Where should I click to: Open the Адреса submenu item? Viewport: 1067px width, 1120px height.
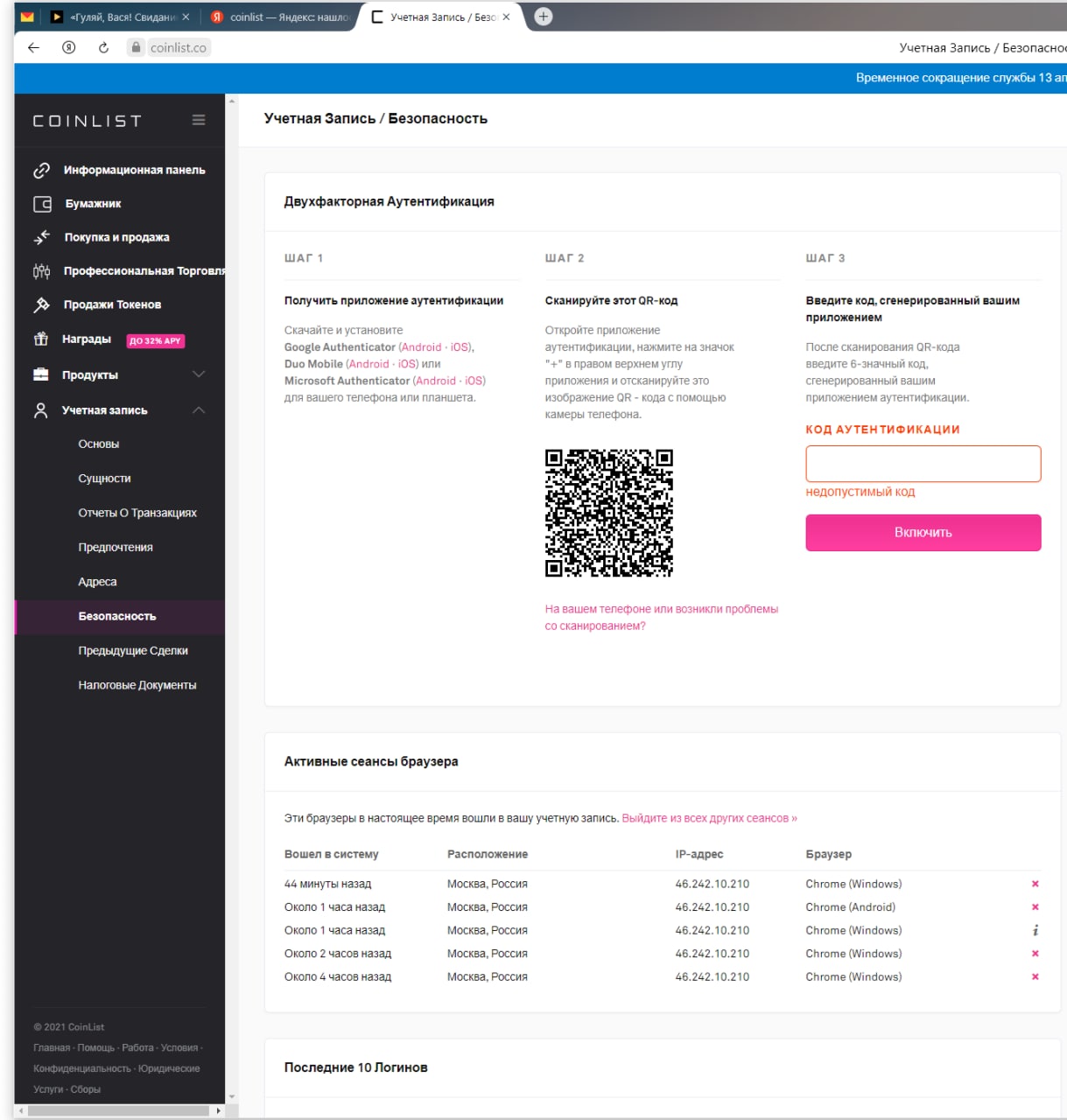[97, 582]
